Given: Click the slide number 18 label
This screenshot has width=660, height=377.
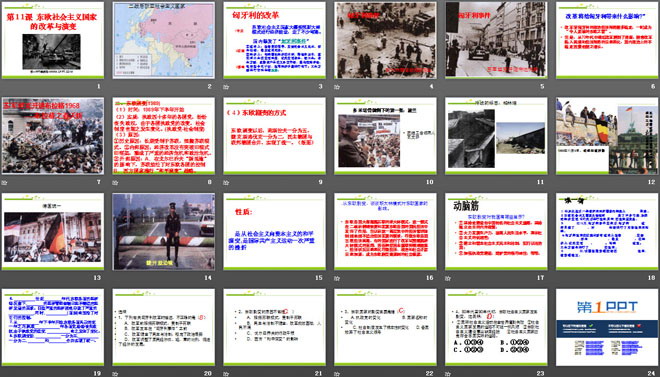Looking at the screenshot, I should 652,278.
